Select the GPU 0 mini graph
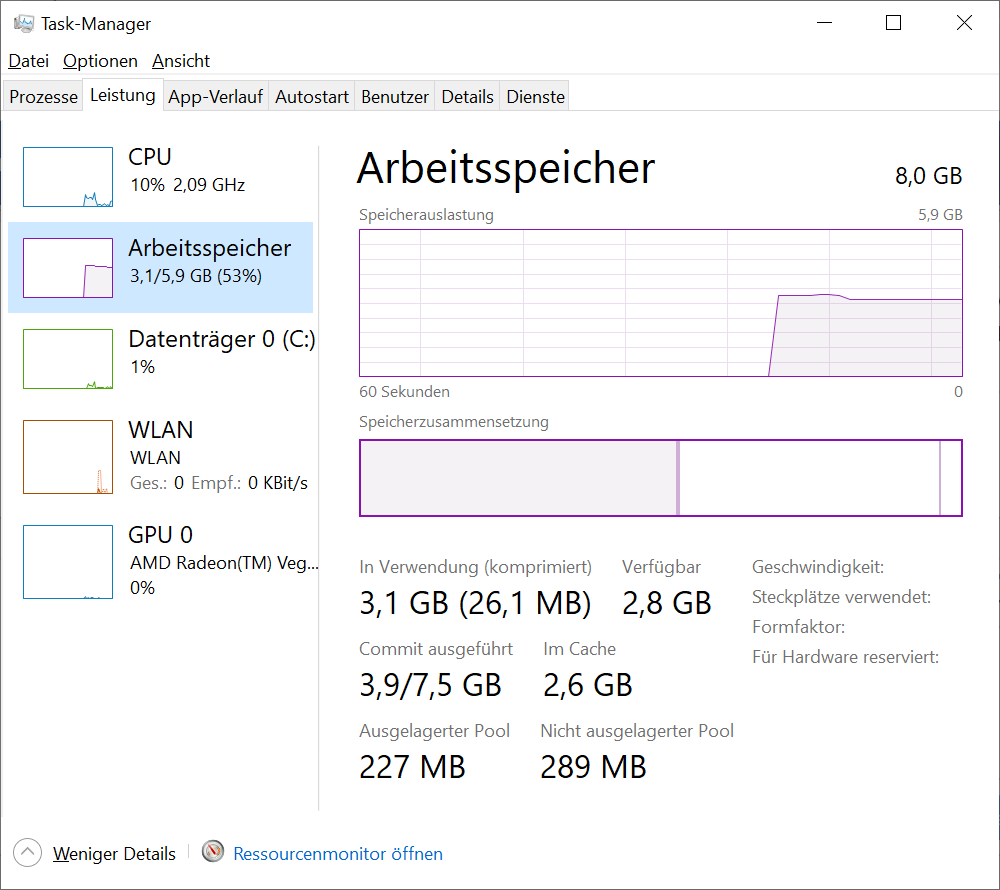Screen dimensions: 1000x890 click(x=68, y=562)
